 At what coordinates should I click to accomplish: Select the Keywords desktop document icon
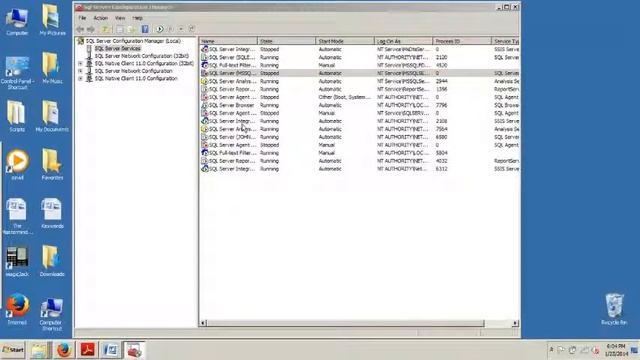[52, 213]
